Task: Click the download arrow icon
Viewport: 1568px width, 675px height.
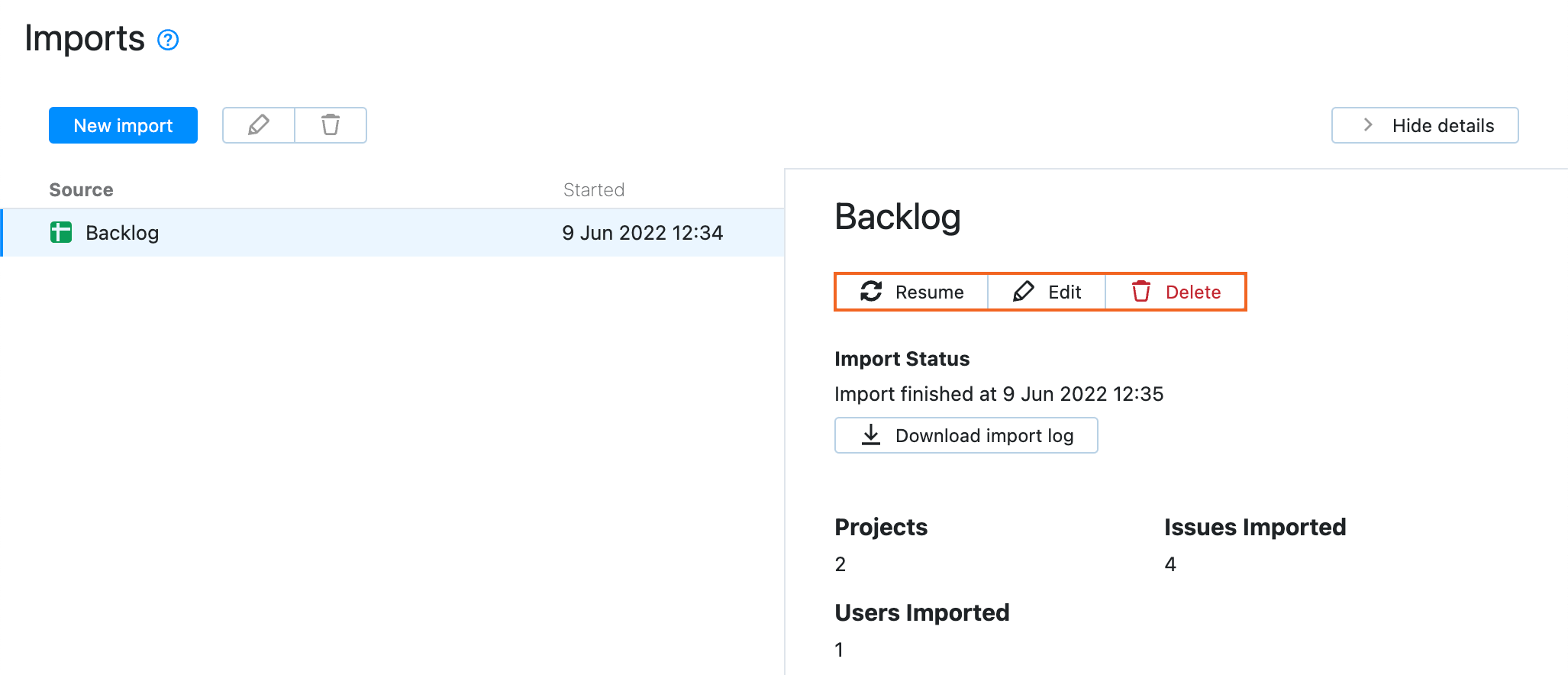Action: 871,435
